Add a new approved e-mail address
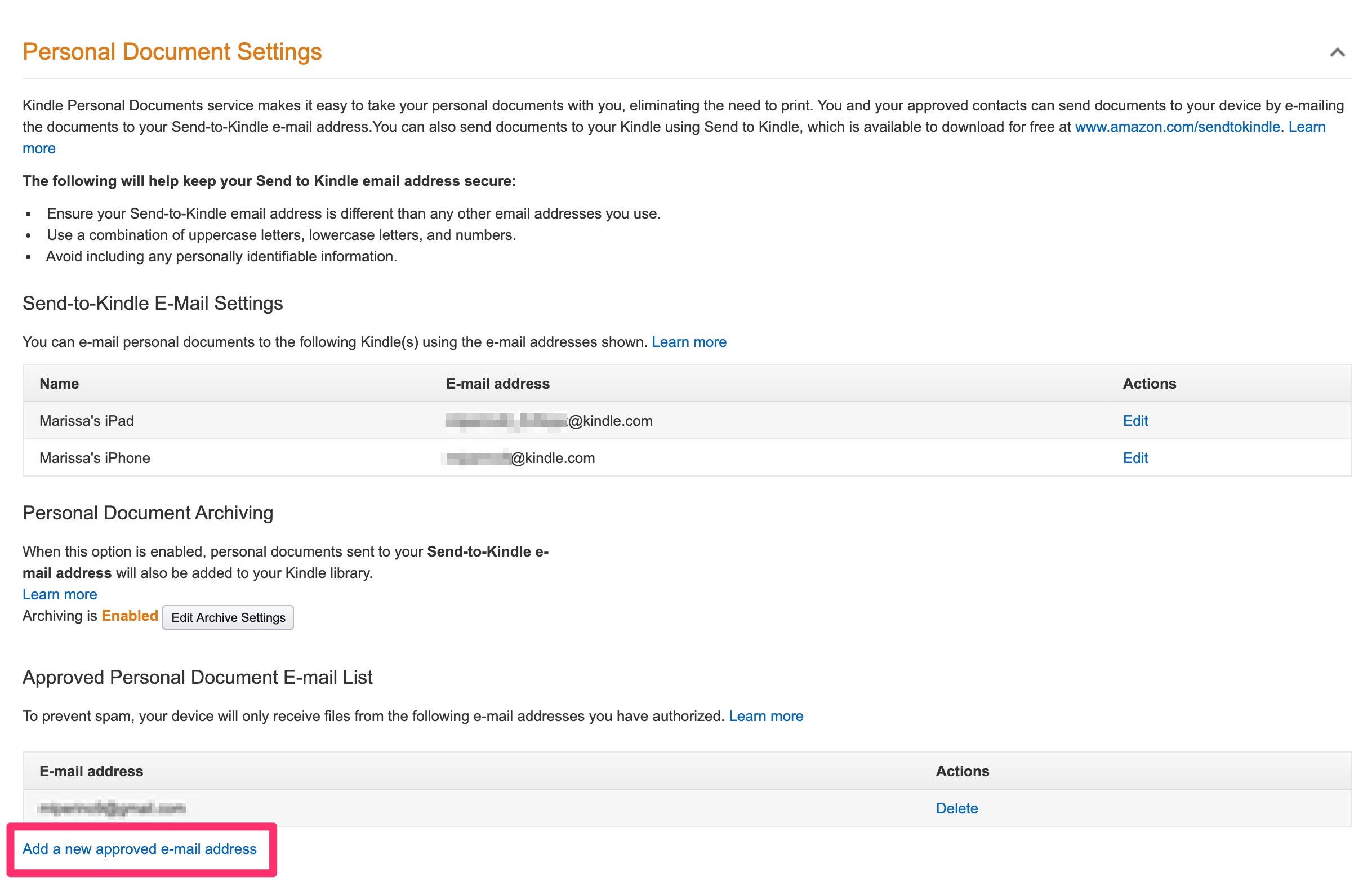 [139, 849]
